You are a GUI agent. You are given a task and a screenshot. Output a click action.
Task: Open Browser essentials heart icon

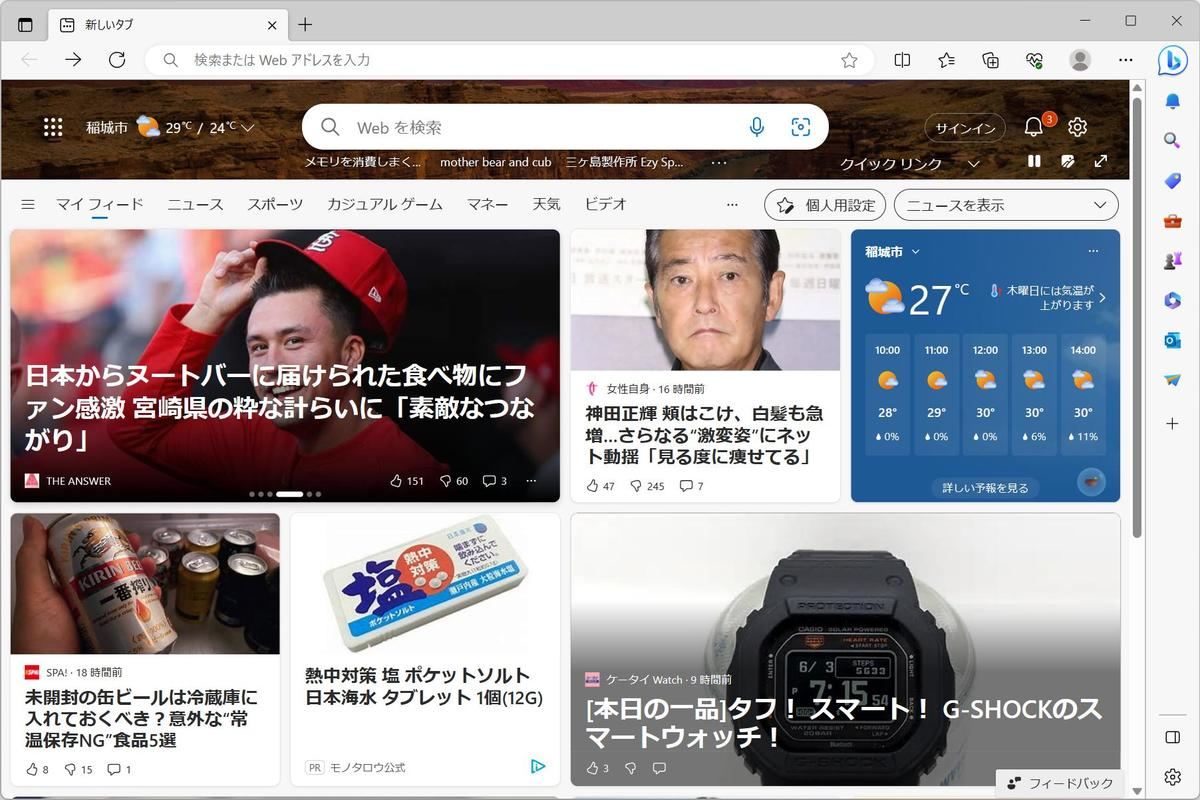[x=1035, y=60]
